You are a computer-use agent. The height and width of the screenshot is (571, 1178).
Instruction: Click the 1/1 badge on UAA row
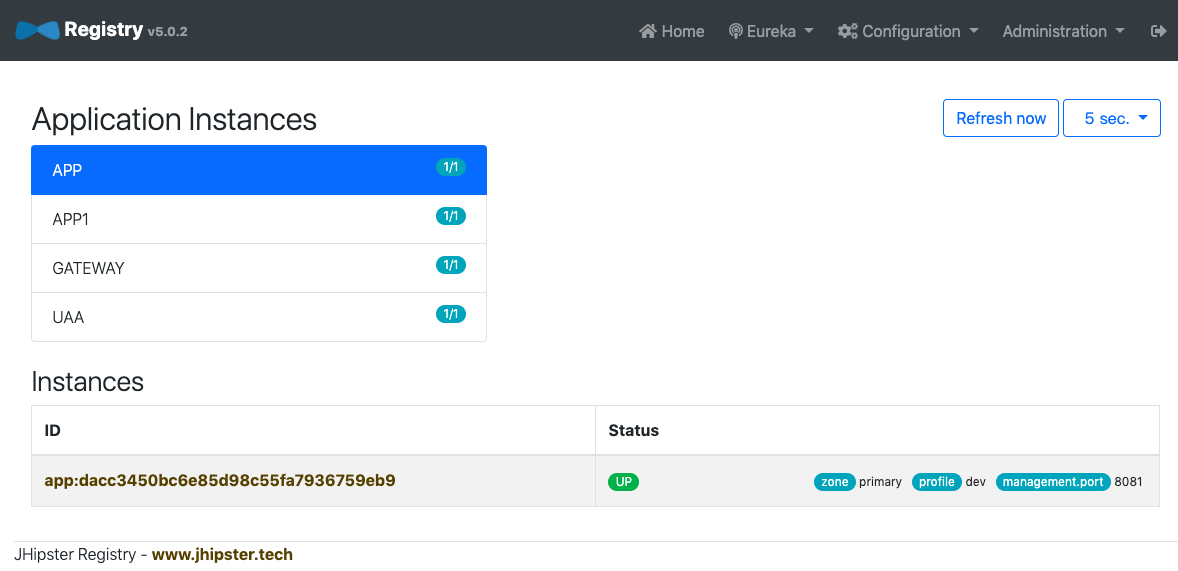tap(451, 314)
